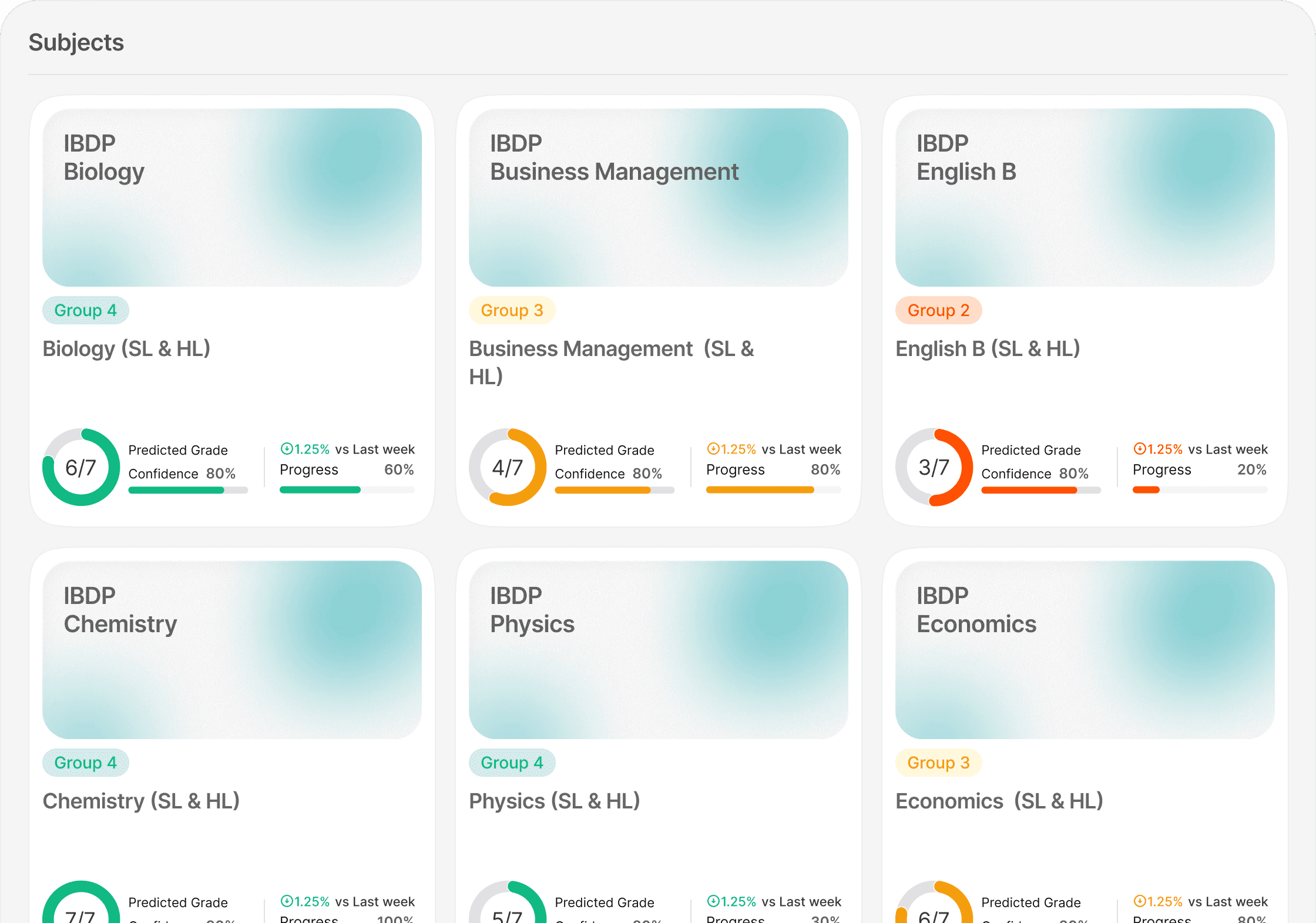Click Chemistry's green trend arrow icon
This screenshot has height=923, width=1316.
(x=287, y=901)
